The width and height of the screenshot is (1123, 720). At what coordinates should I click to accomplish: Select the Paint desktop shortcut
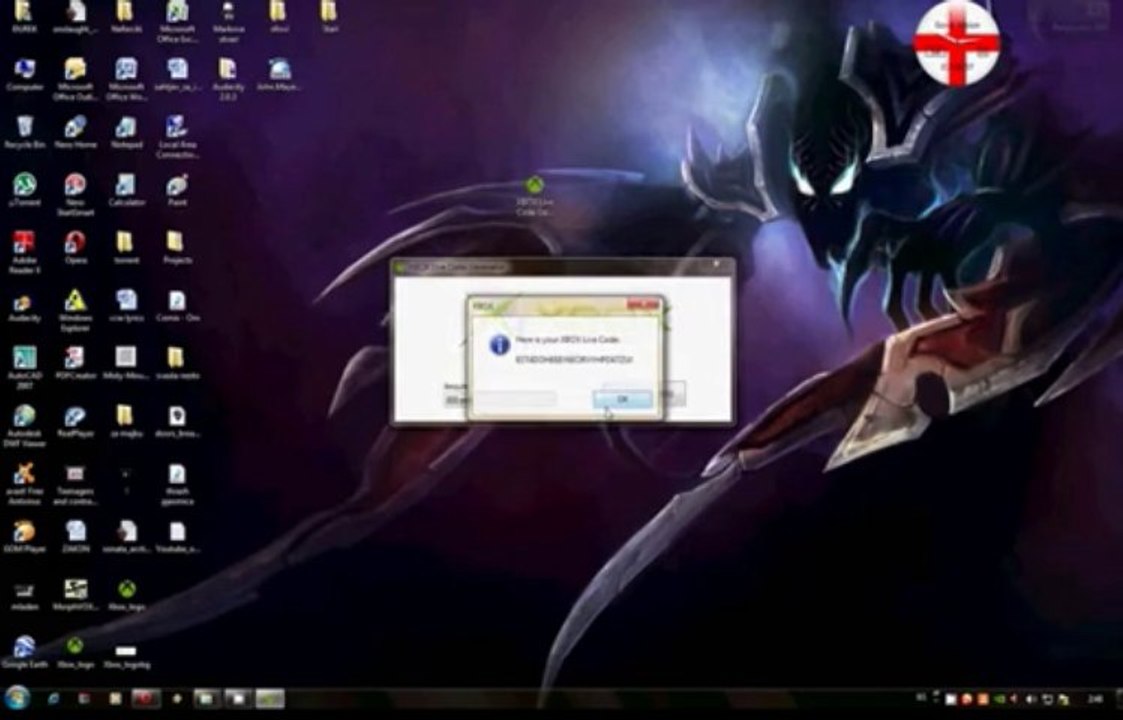(177, 191)
